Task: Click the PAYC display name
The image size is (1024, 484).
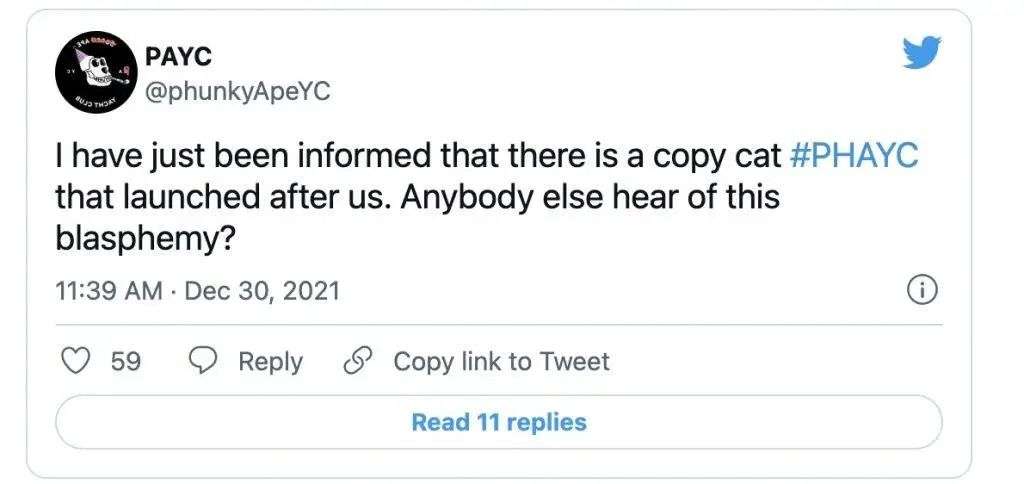Action: pos(178,57)
